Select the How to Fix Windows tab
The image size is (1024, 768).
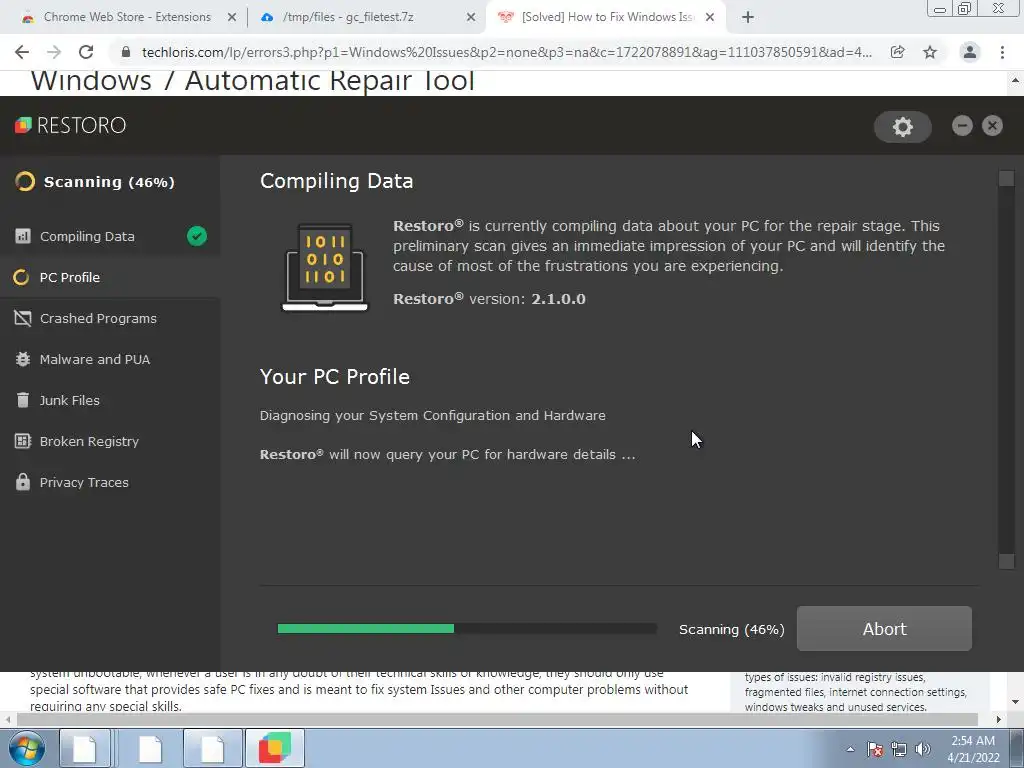(607, 17)
